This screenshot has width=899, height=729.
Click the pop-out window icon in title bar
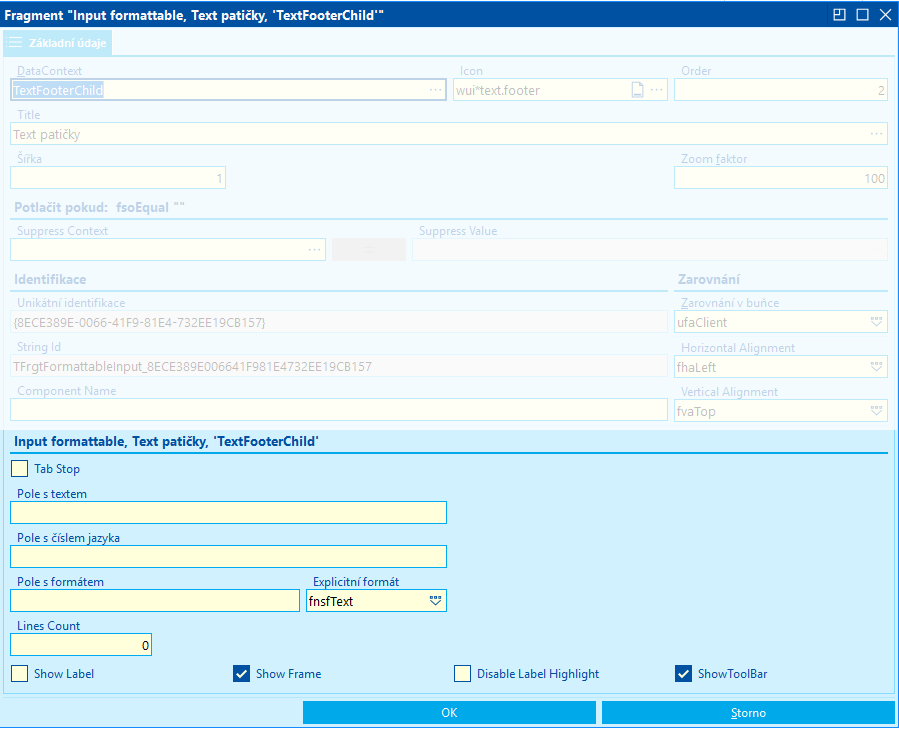coord(839,15)
